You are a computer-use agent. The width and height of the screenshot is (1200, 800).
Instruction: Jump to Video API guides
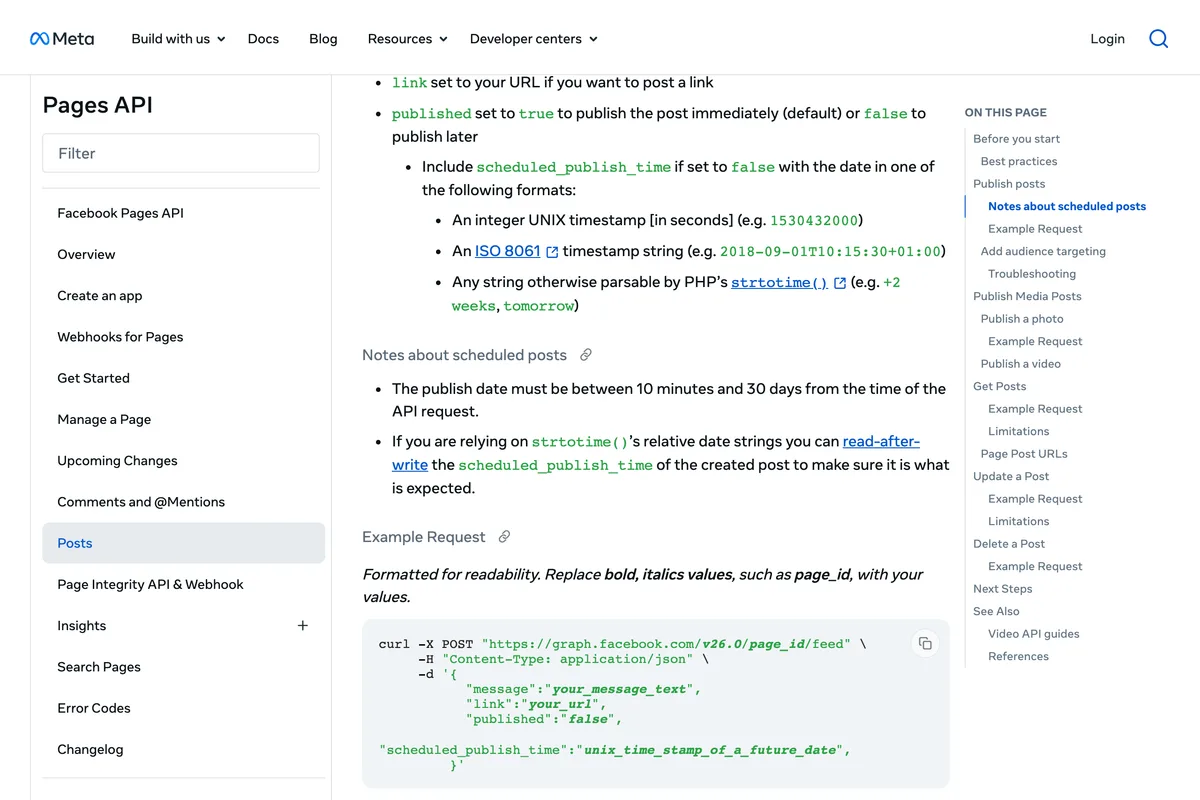point(1034,634)
